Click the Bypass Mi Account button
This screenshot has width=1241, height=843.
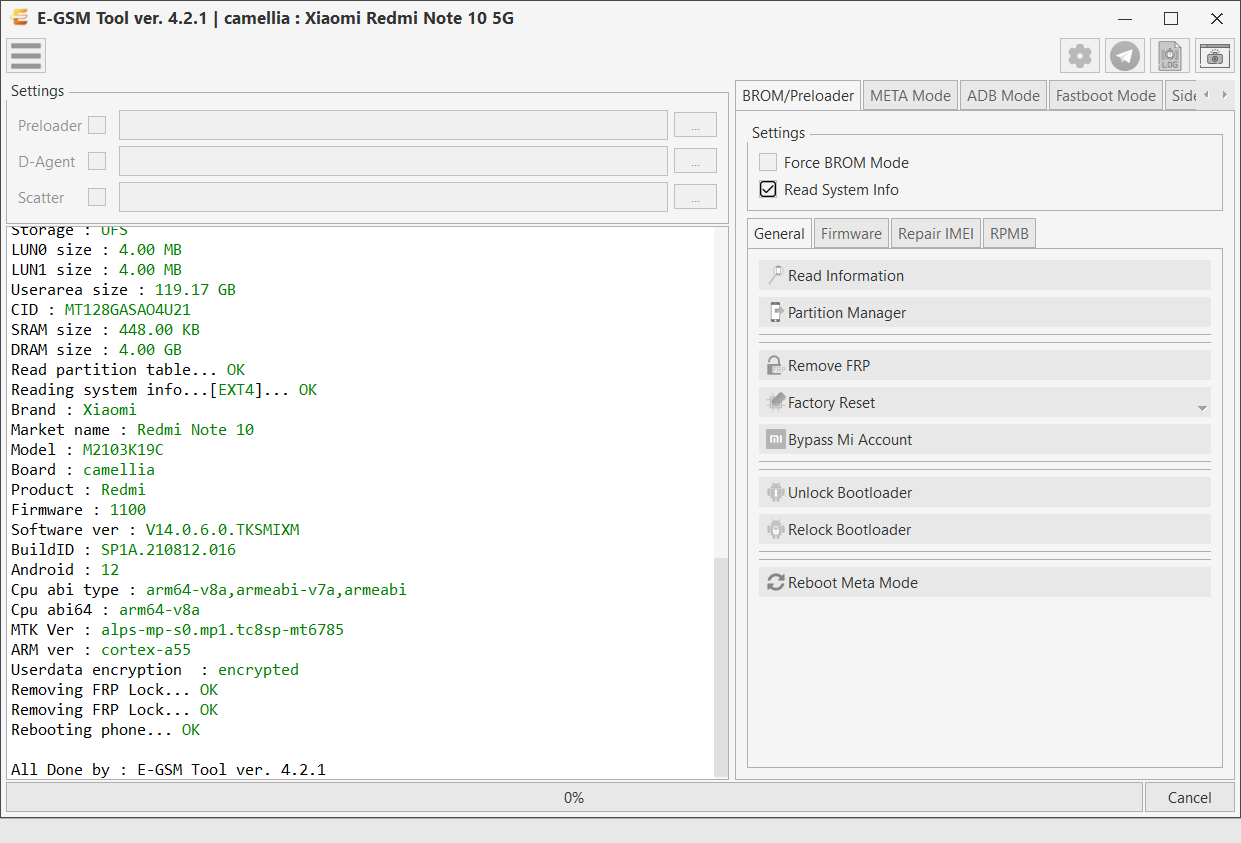985,439
